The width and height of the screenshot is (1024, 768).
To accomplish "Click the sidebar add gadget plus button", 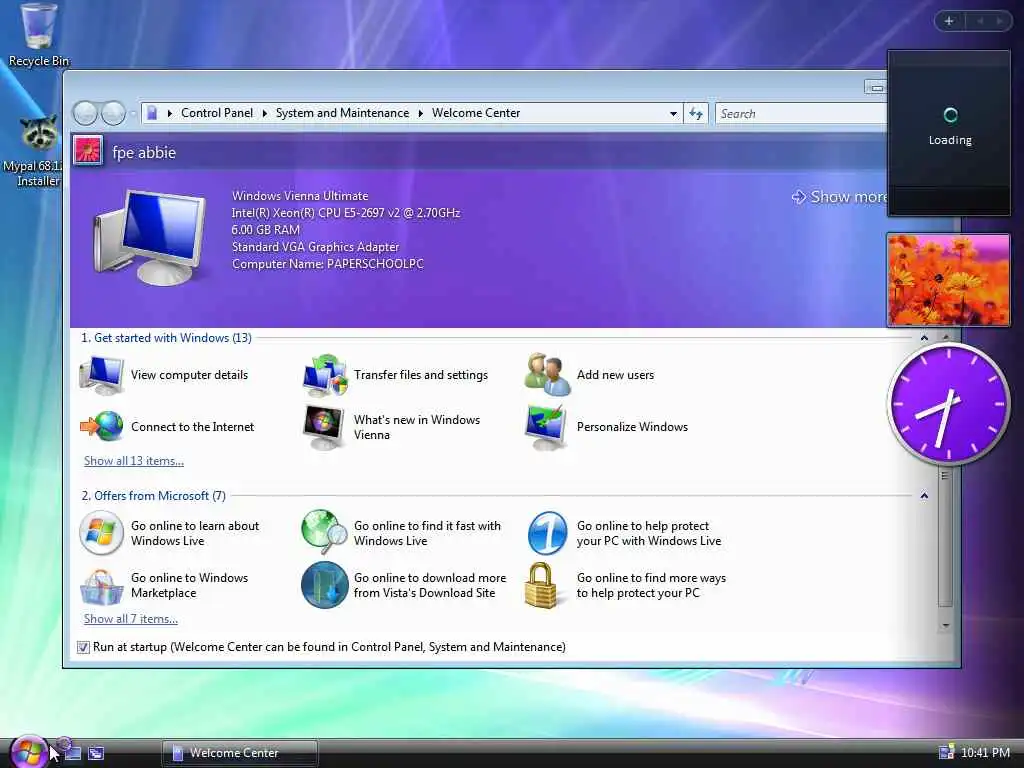I will pyautogui.click(x=949, y=21).
